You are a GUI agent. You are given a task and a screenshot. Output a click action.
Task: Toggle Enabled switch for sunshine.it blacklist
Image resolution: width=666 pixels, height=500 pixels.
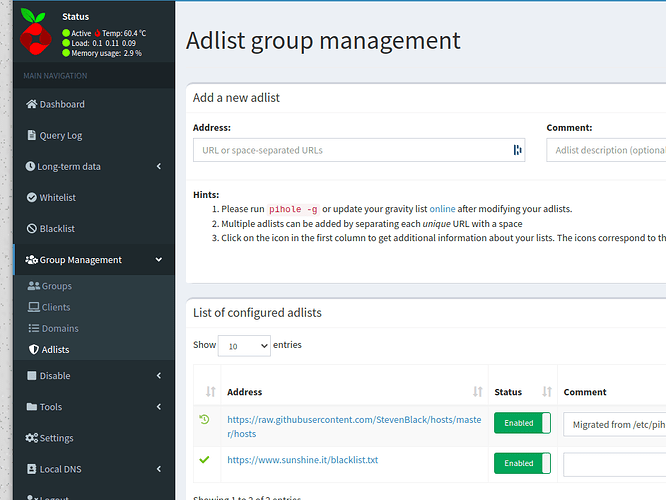point(522,464)
